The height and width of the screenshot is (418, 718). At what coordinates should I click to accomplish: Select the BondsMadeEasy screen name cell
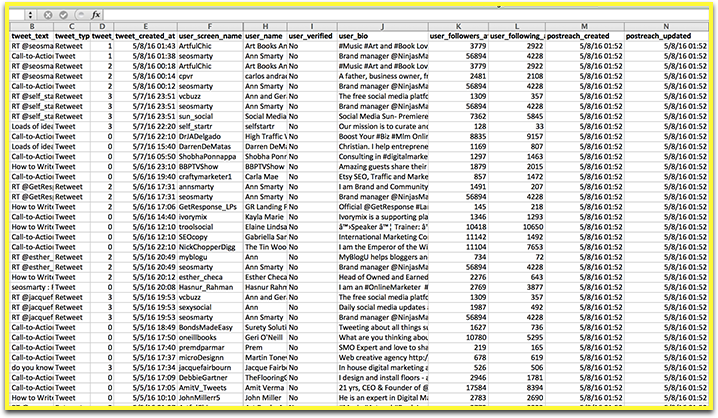210,328
